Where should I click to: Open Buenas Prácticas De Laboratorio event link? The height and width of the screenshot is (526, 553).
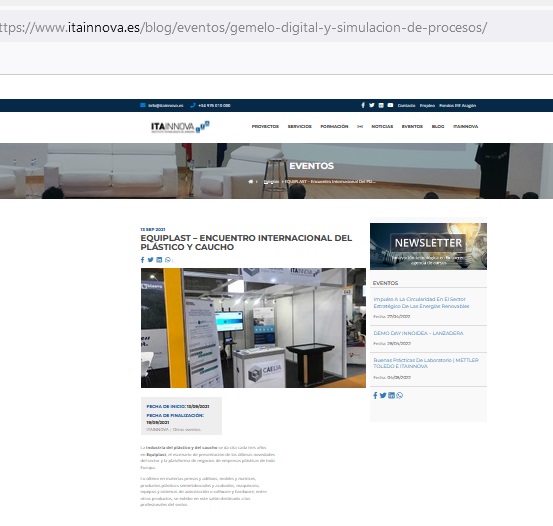426,363
